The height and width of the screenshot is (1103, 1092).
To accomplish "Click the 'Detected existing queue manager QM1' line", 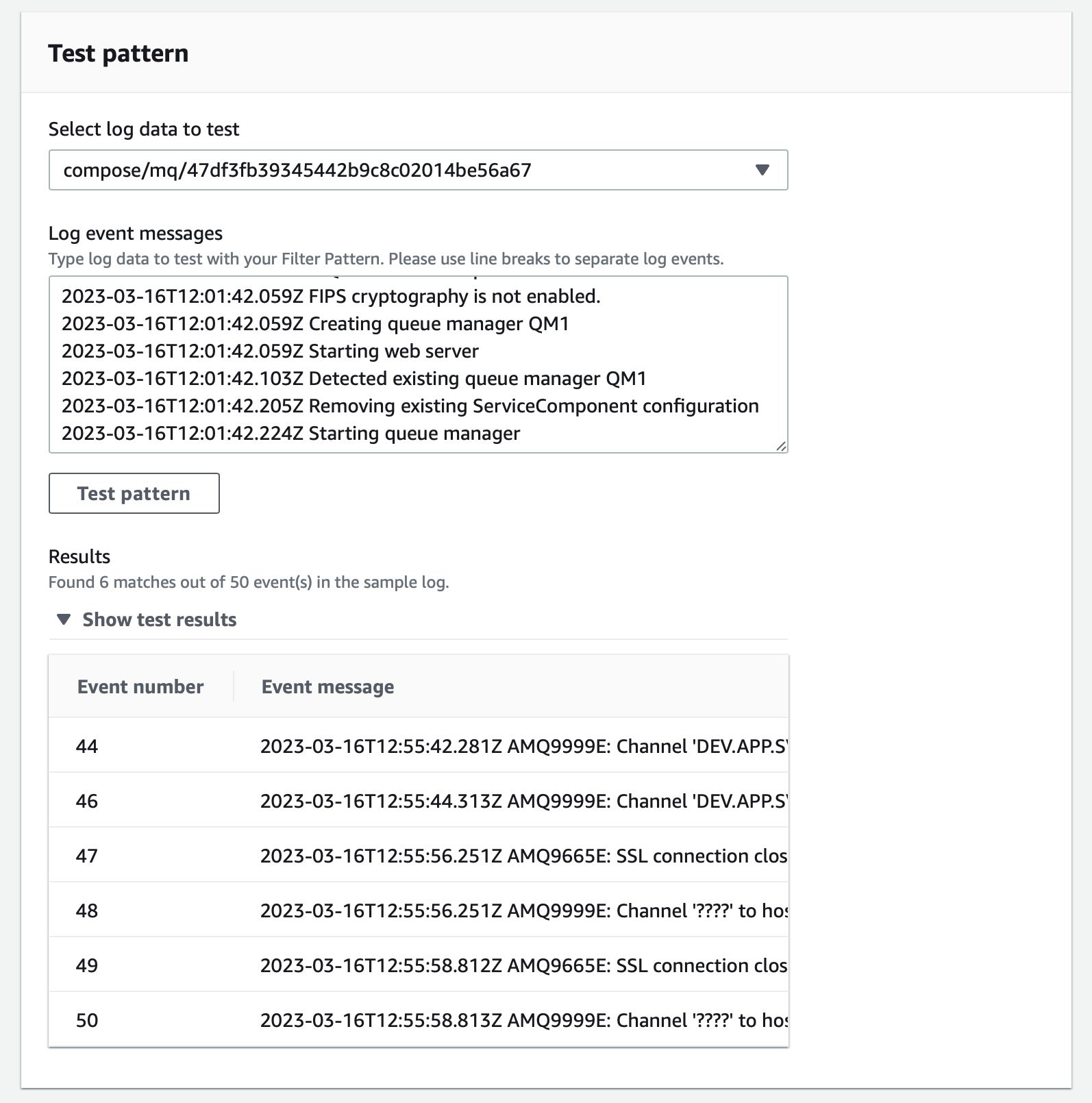I will (x=354, y=378).
